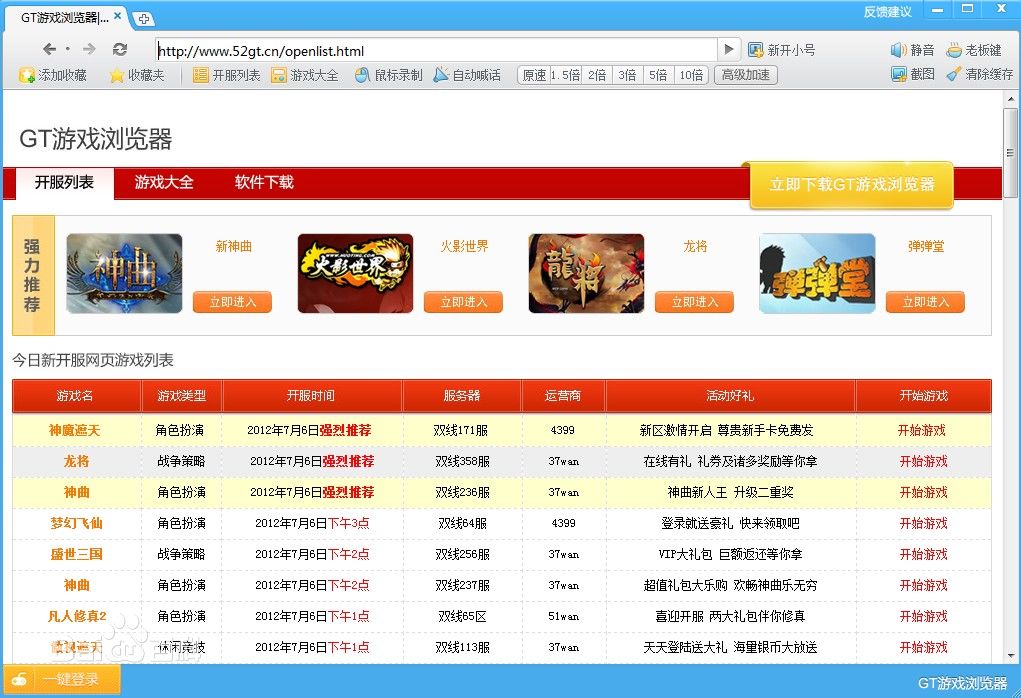Open the 神魔遮天 game link
The image size is (1021, 698).
75,430
